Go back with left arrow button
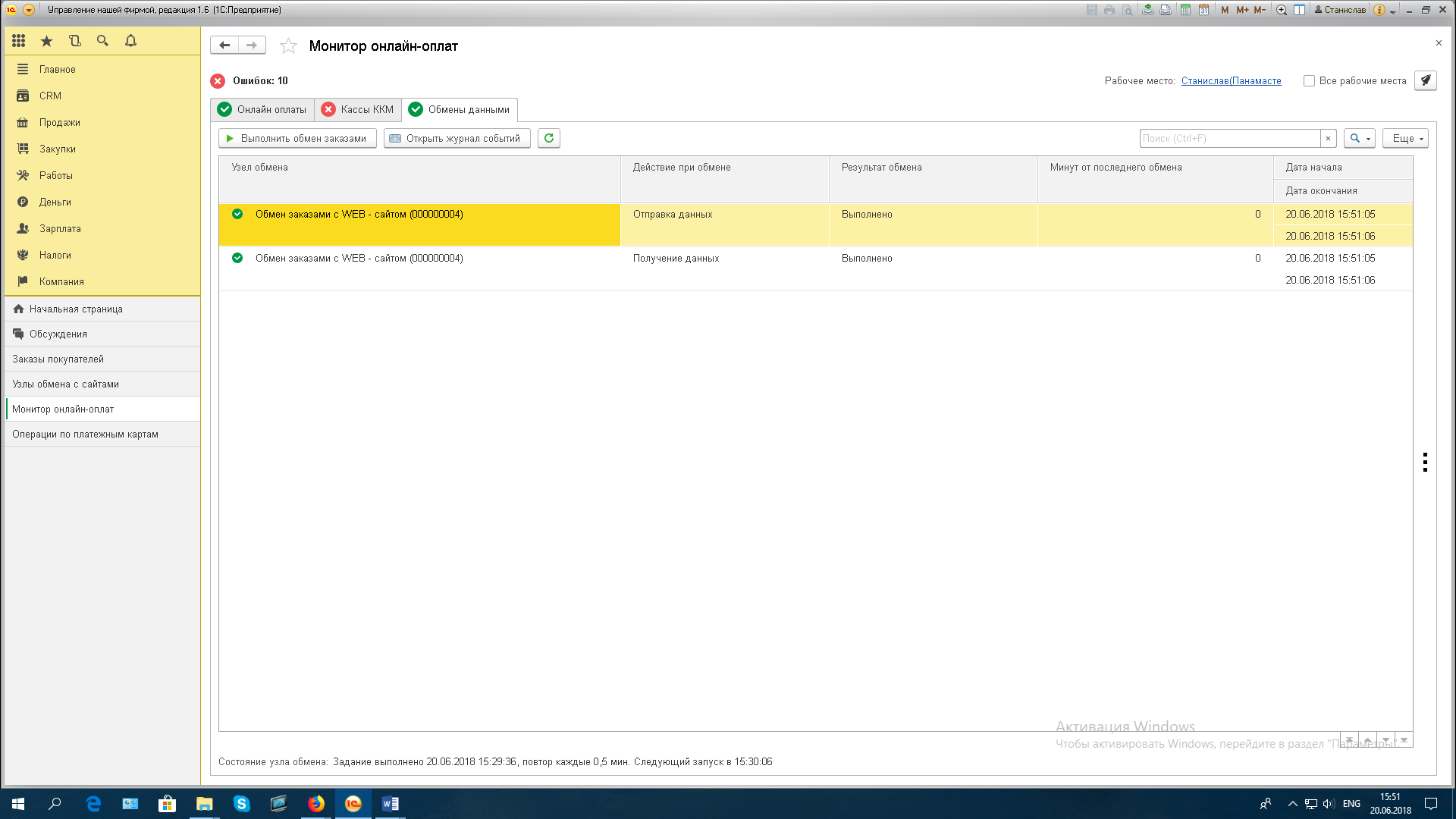Image resolution: width=1456 pixels, height=819 pixels. click(224, 45)
